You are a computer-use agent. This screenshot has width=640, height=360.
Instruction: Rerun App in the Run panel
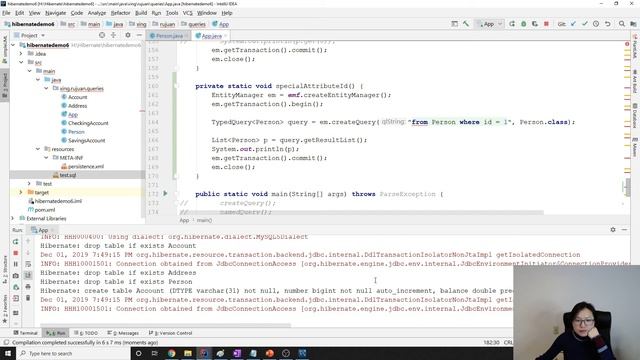click(16, 242)
